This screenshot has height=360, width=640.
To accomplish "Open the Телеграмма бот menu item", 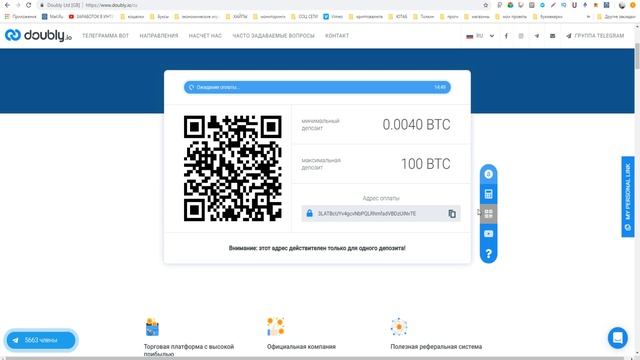I will [x=105, y=36].
